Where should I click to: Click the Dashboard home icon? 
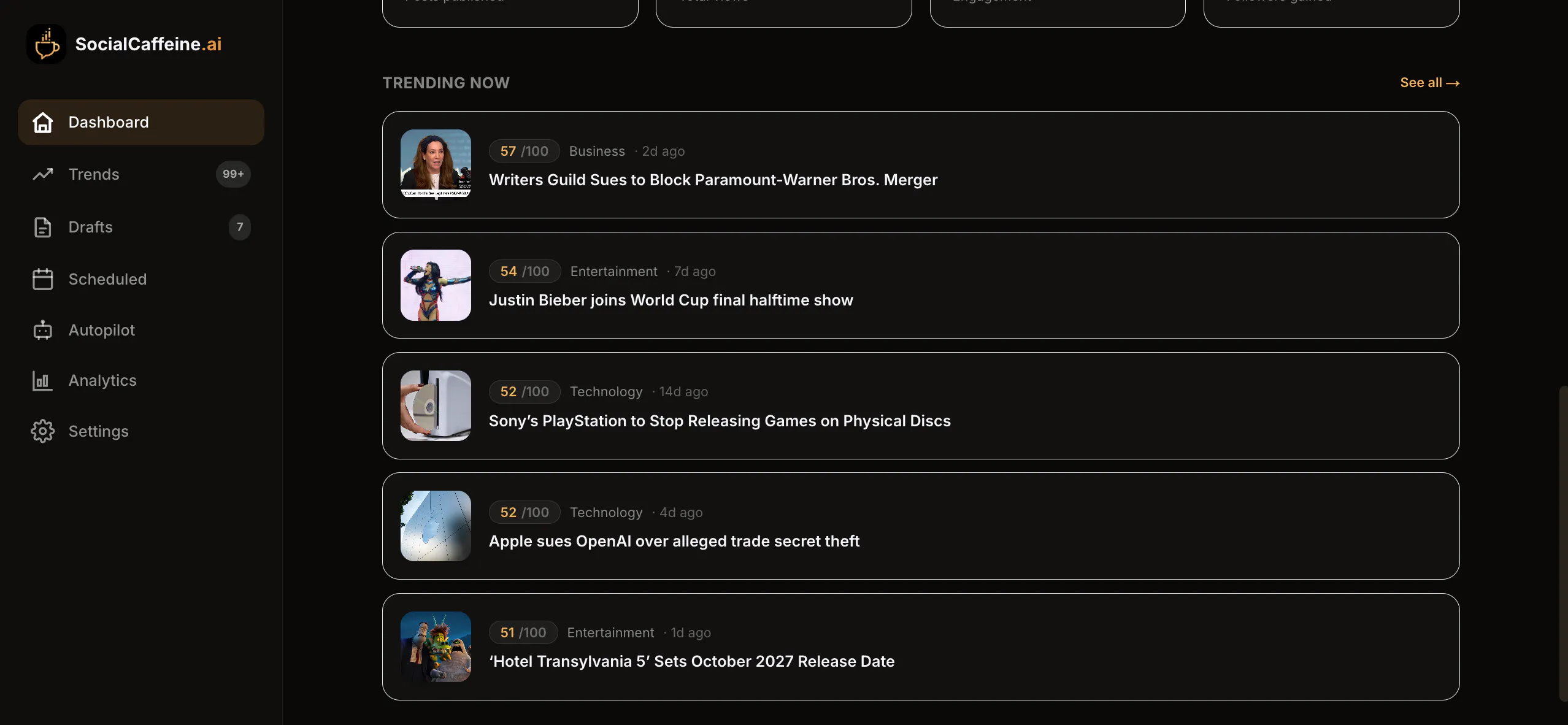point(42,122)
